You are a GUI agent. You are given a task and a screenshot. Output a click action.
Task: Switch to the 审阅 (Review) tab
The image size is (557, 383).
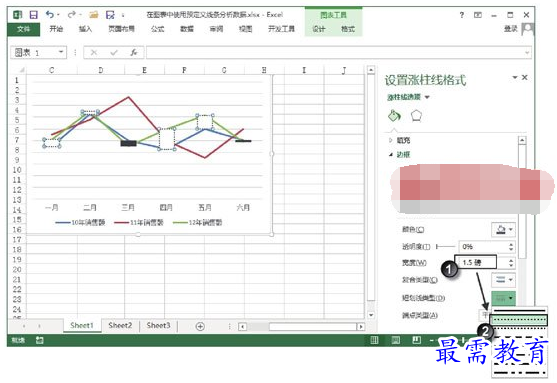(x=216, y=29)
